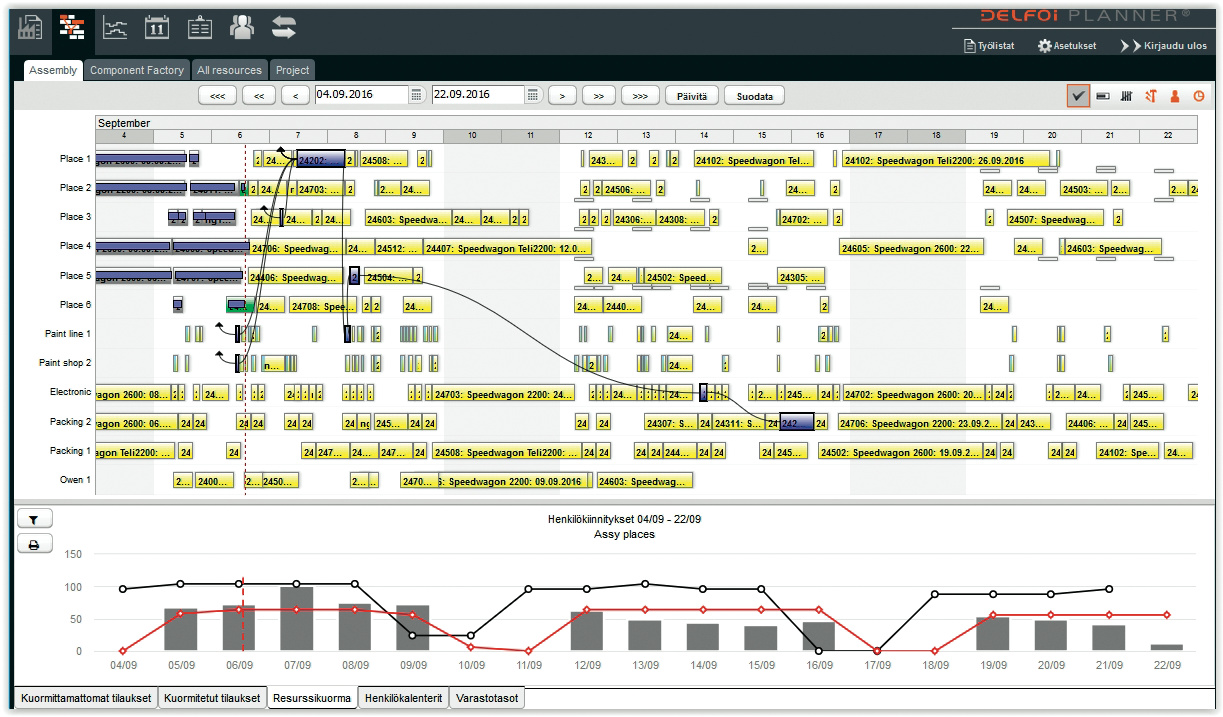Image resolution: width=1223 pixels, height=717 pixels.
Task: Open the calendar icon showing 11
Action: 157,28
